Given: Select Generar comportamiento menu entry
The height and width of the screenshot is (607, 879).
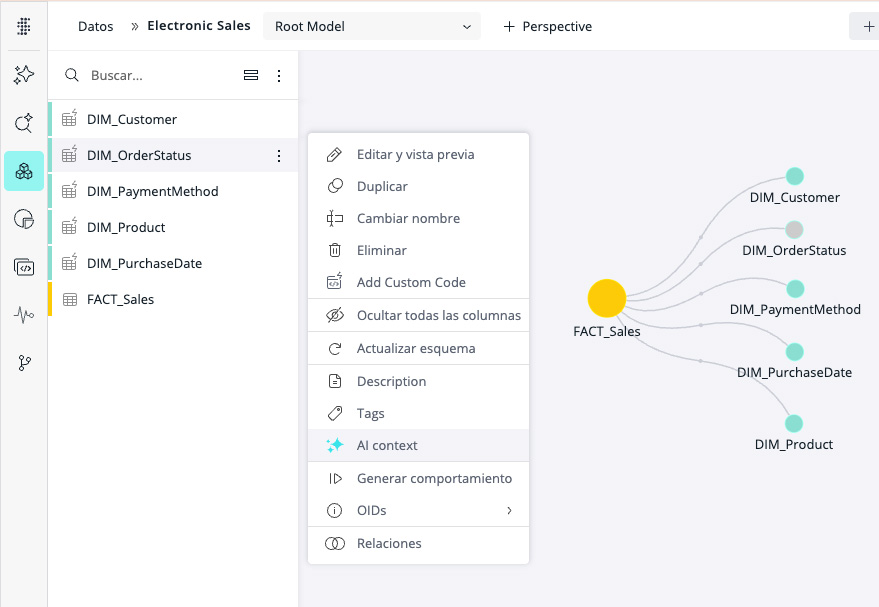Looking at the screenshot, I should tap(418, 479).
